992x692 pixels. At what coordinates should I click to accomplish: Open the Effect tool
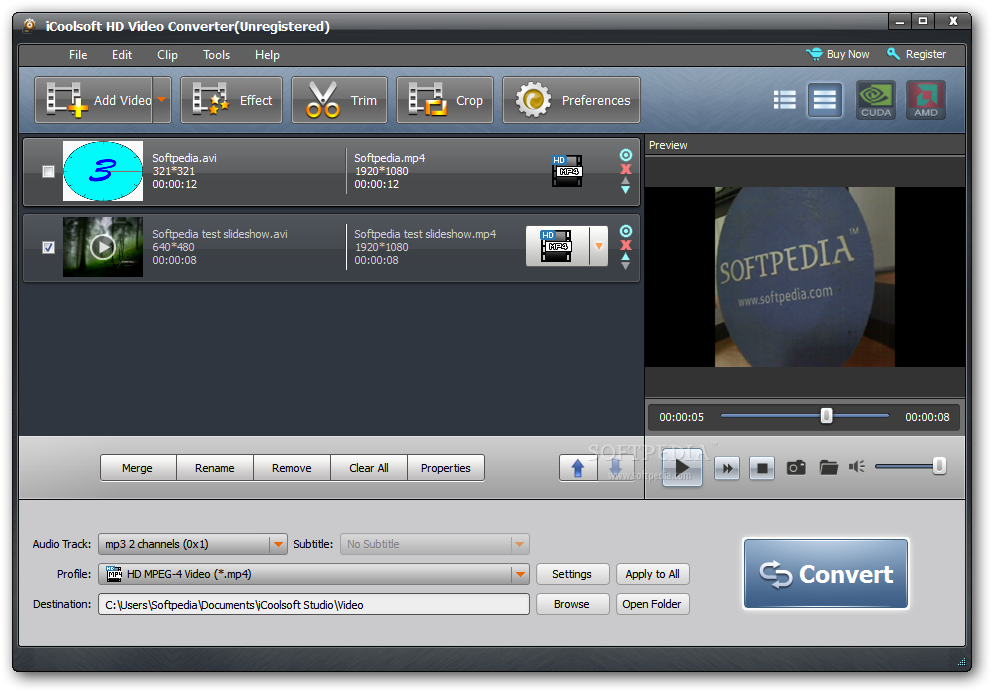pos(232,100)
